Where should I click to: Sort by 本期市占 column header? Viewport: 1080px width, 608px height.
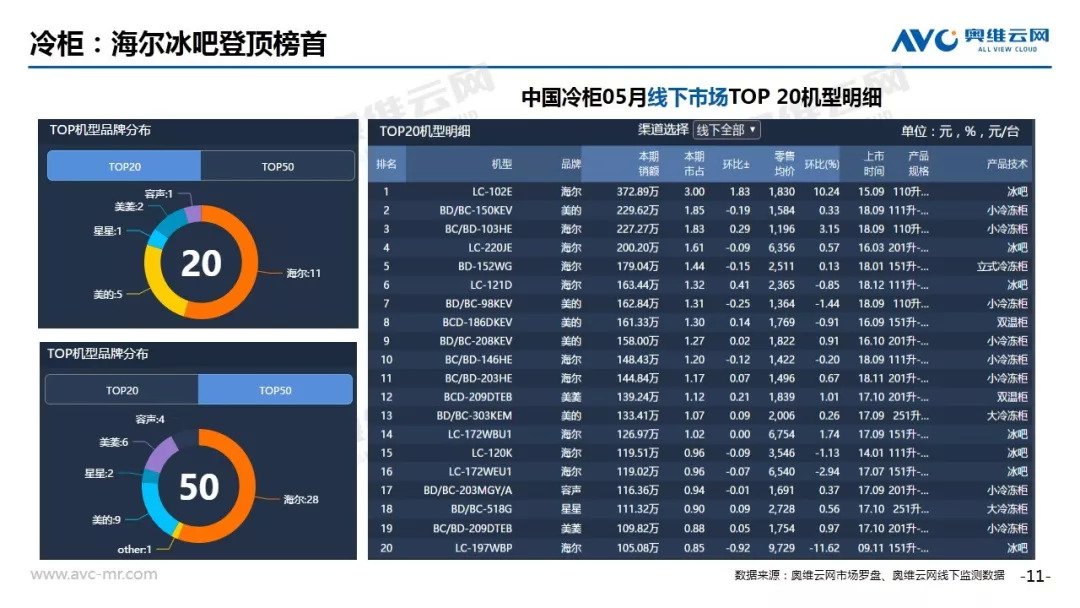click(694, 164)
